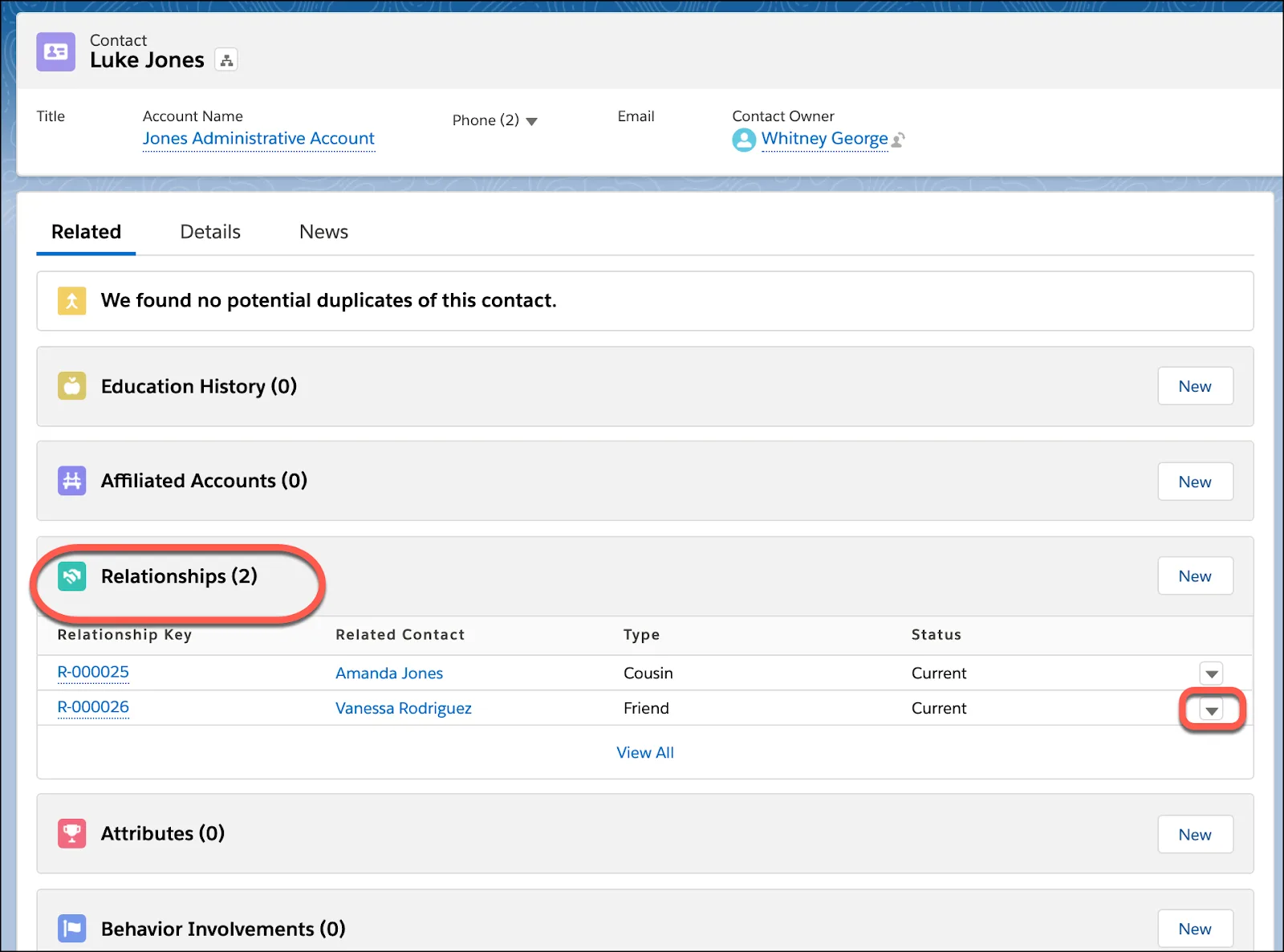Click the Email field label
This screenshot has height=952, width=1284.
636,116
